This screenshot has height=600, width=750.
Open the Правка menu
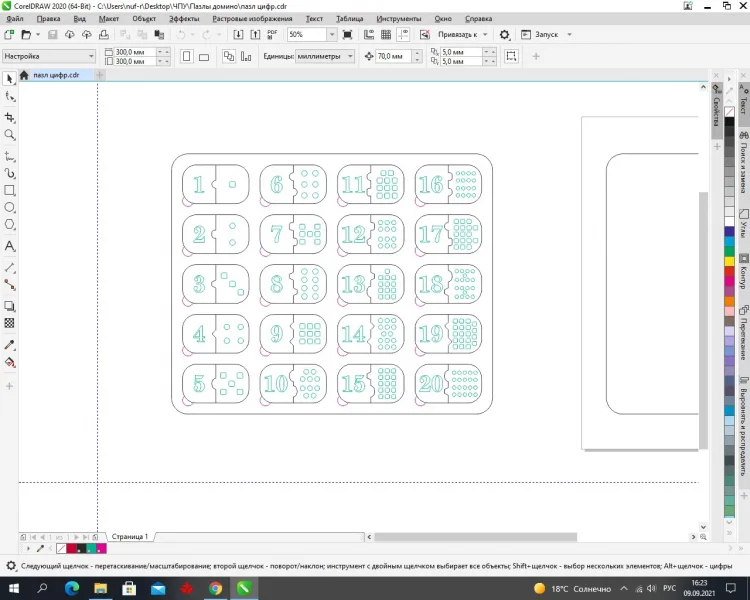[x=48, y=19]
